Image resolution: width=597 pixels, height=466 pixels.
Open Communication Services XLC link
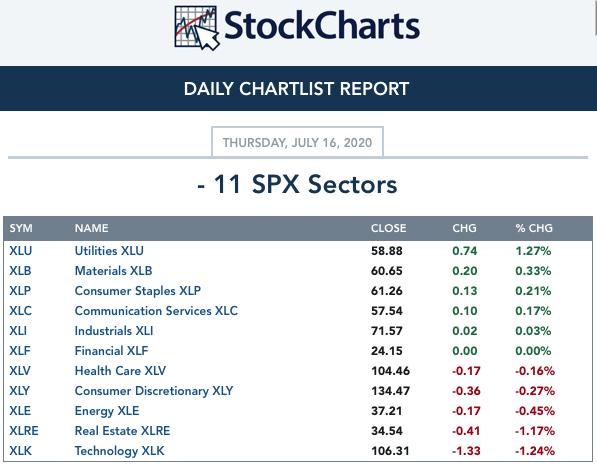(156, 311)
